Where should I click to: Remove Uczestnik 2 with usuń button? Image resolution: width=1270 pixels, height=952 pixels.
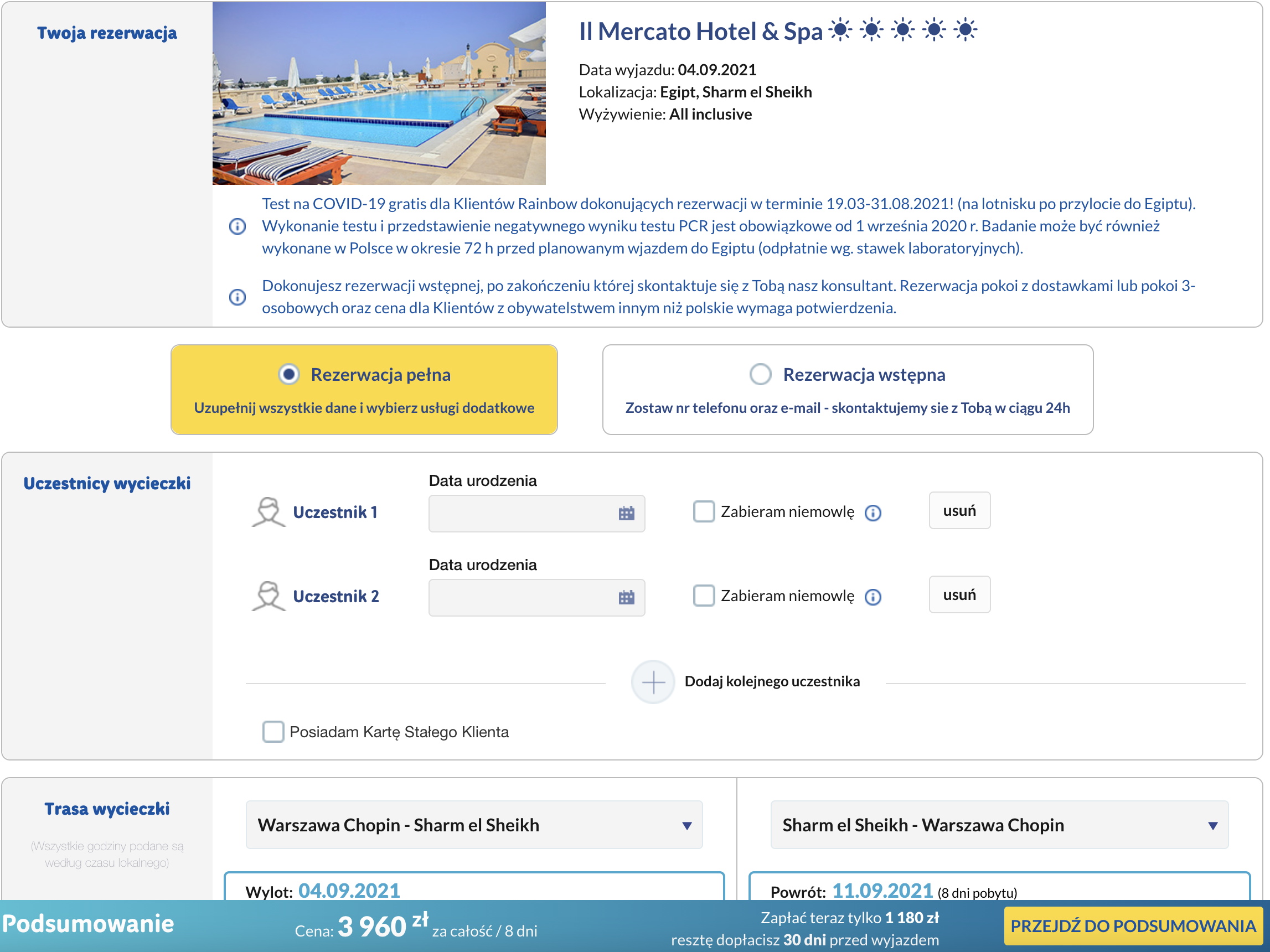(x=959, y=594)
